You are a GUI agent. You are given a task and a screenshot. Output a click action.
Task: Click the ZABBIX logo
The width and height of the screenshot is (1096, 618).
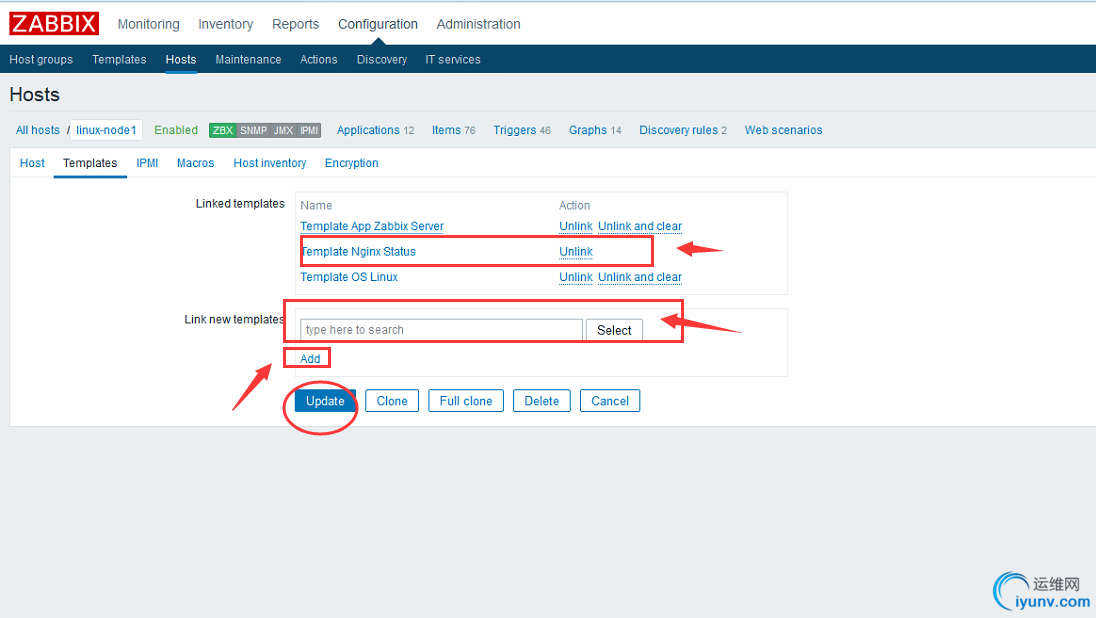(54, 23)
